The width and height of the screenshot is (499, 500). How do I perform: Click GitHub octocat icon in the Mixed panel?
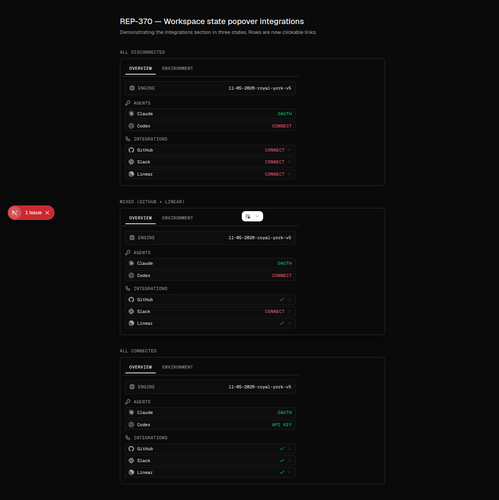pos(131,299)
